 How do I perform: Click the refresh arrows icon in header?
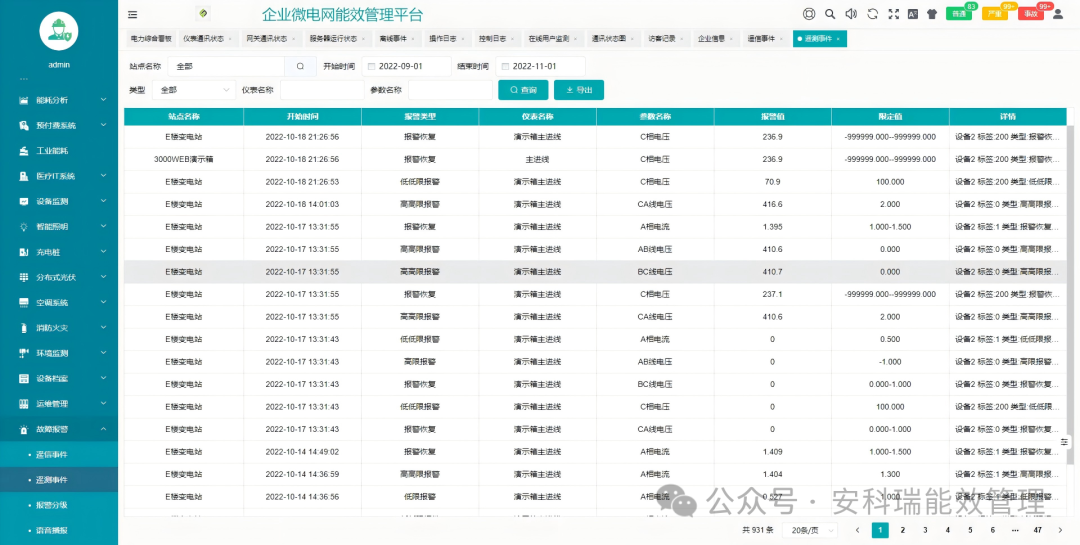tap(873, 14)
